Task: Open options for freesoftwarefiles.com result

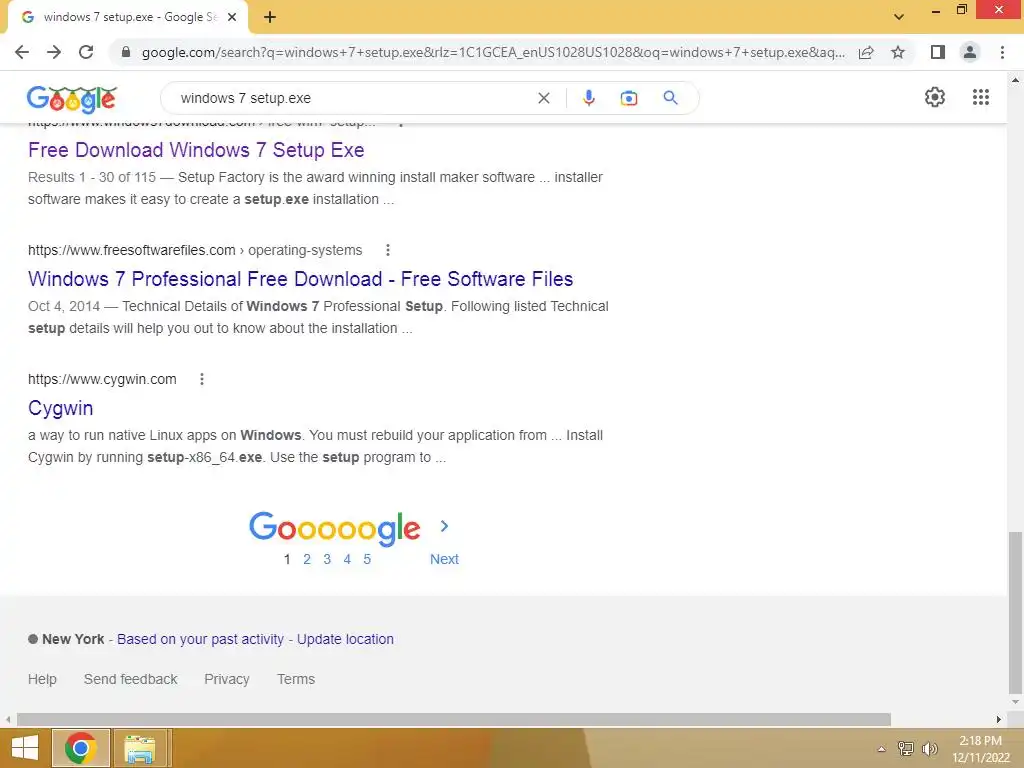Action: 388,250
